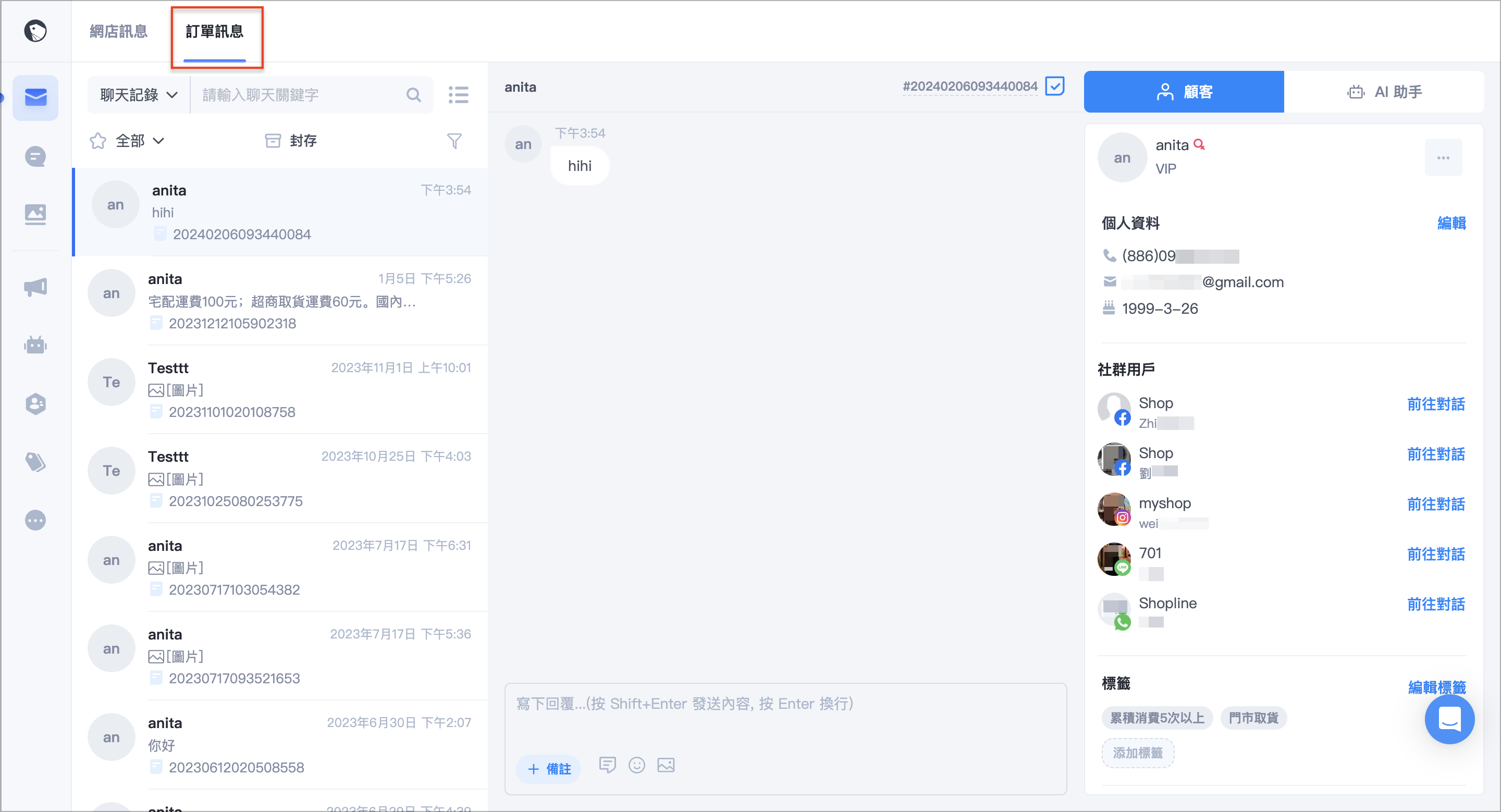The width and height of the screenshot is (1501, 812).
Task: Open the Testtt conversation order 20231025080253775
Action: click(x=280, y=478)
